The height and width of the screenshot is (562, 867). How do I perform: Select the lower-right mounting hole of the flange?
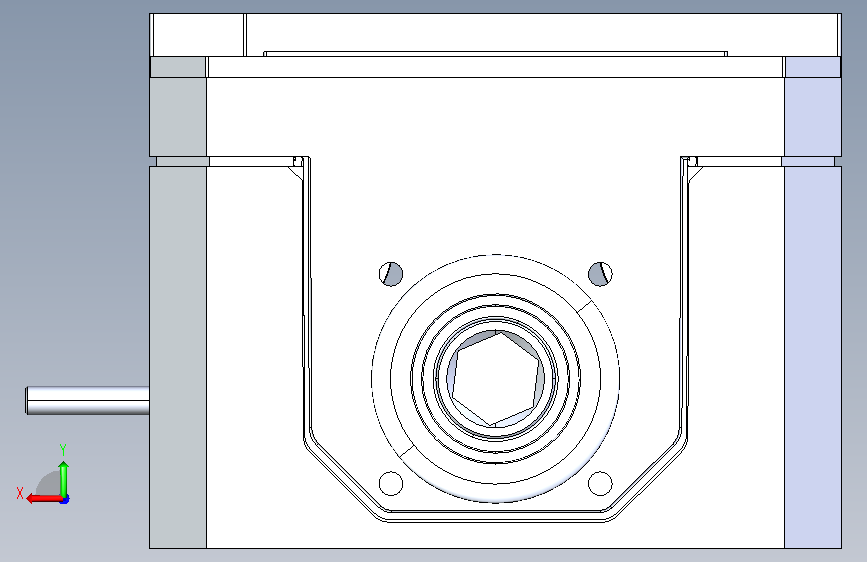point(600,483)
